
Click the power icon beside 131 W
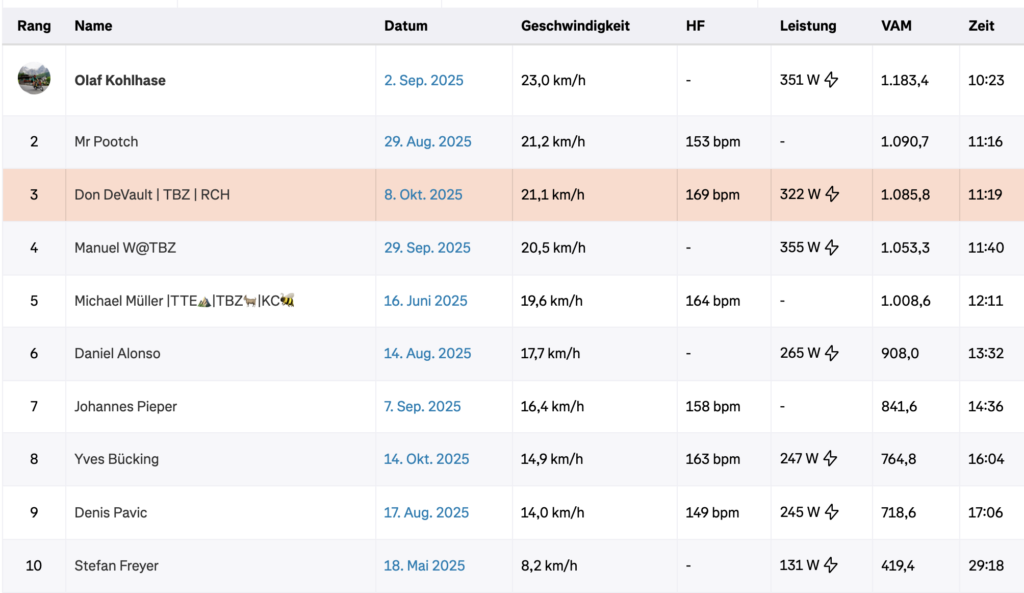pos(831,565)
